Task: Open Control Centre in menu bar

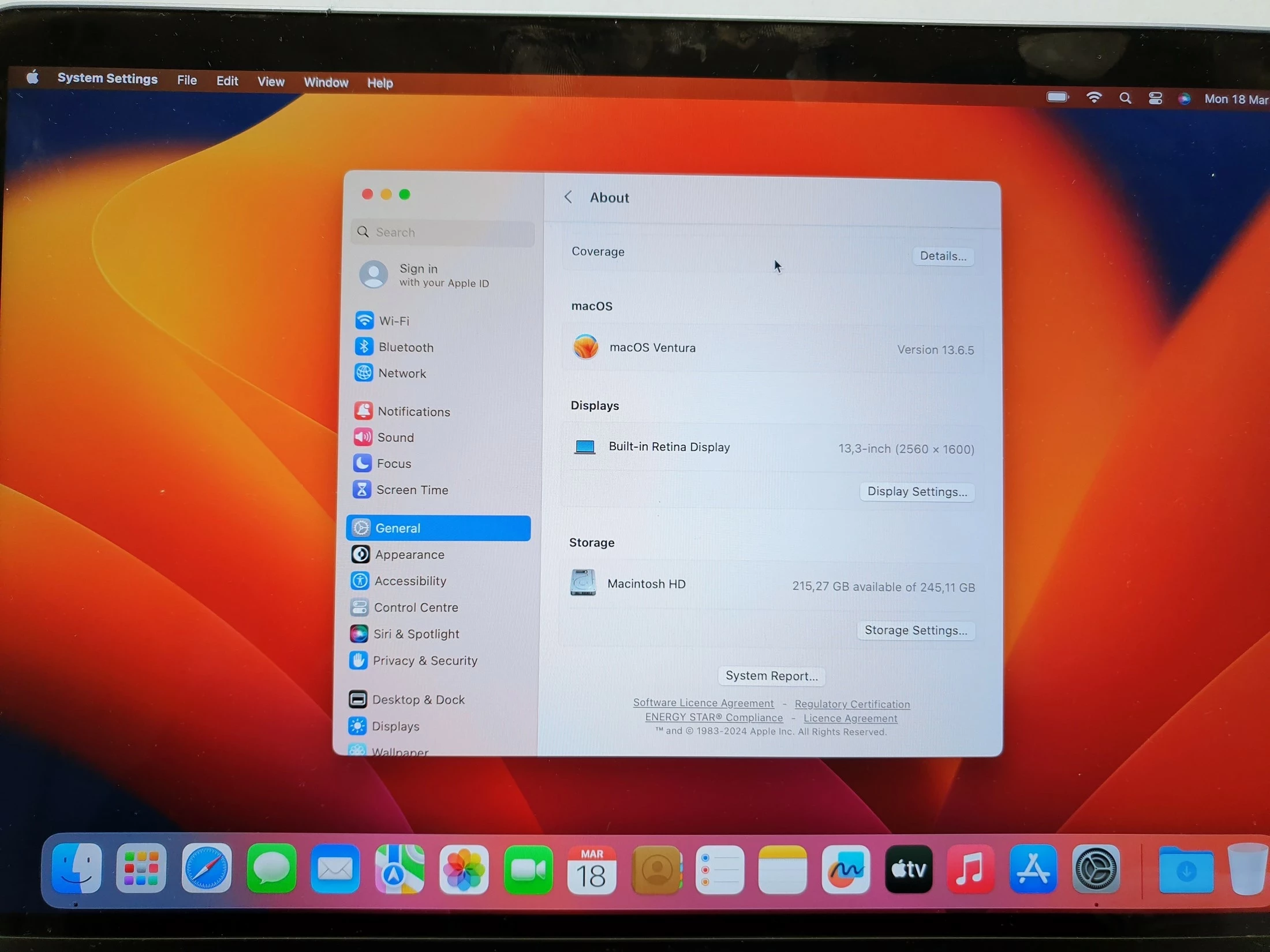Action: click(1155, 98)
